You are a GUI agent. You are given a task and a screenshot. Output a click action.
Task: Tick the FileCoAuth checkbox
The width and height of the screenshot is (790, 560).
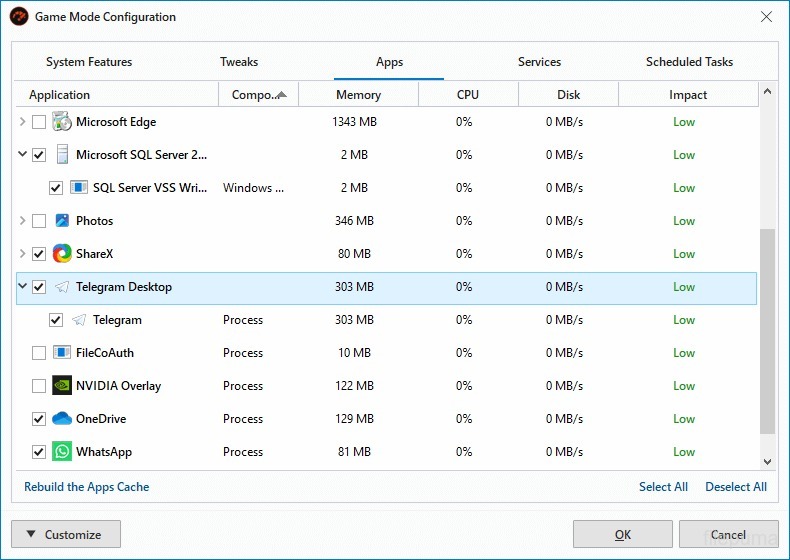pos(39,353)
